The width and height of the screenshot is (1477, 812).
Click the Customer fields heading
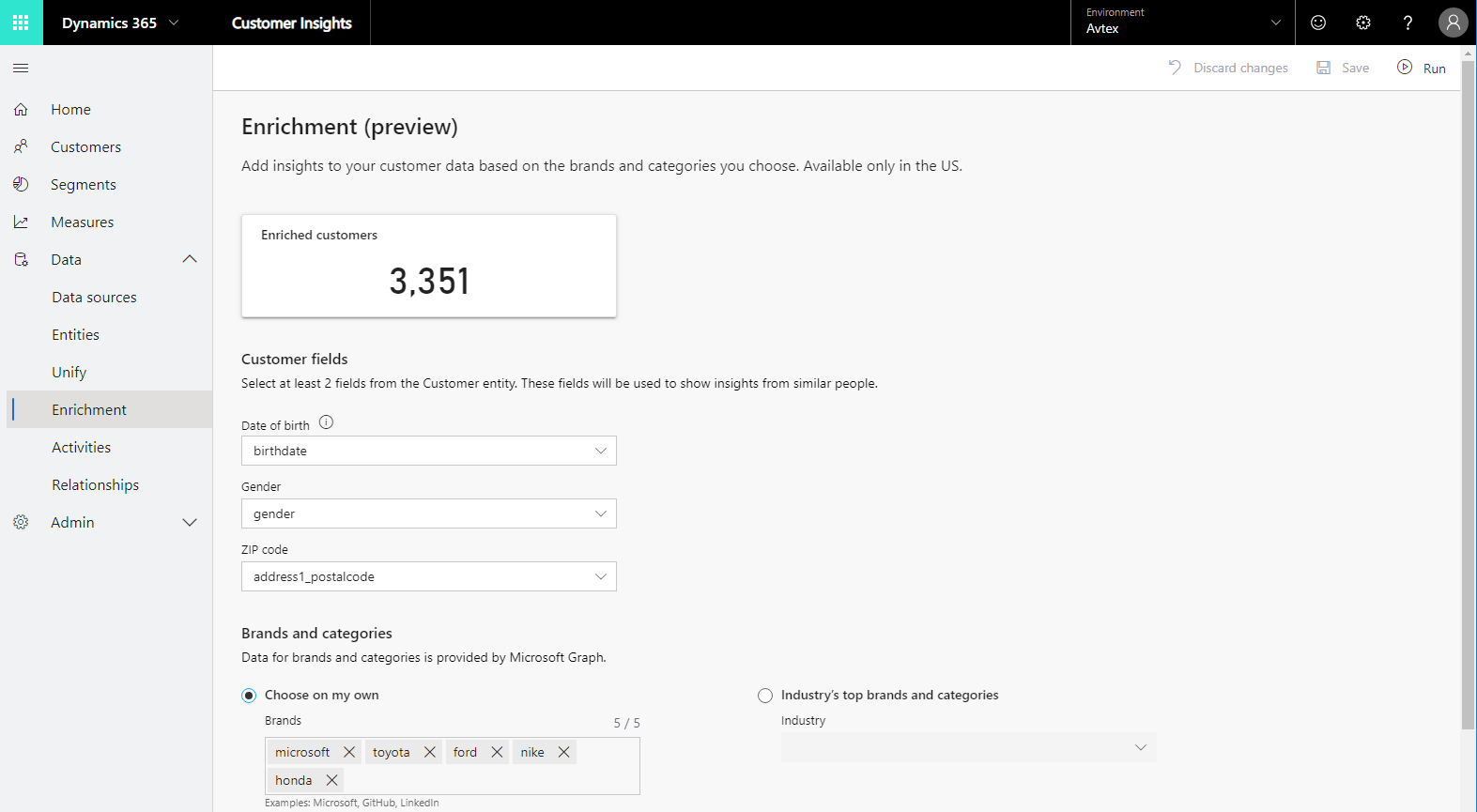click(294, 359)
